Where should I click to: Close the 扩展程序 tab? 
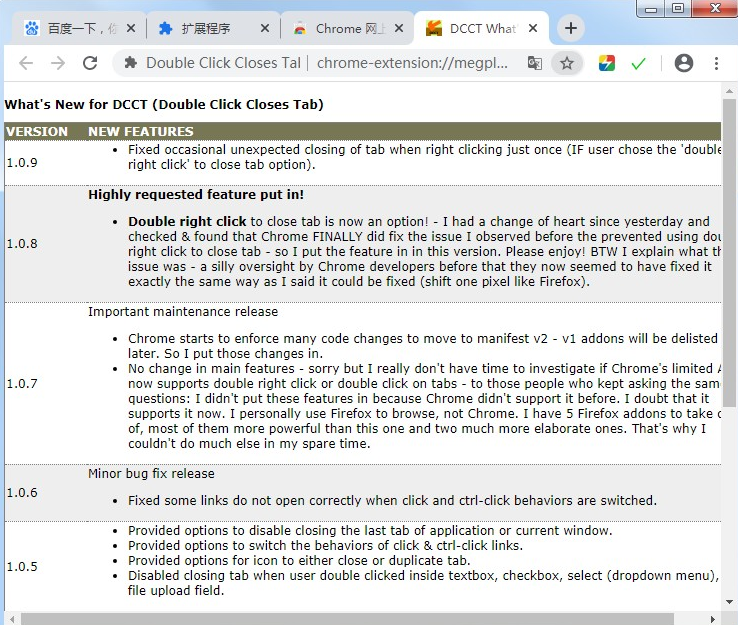[x=265, y=29]
